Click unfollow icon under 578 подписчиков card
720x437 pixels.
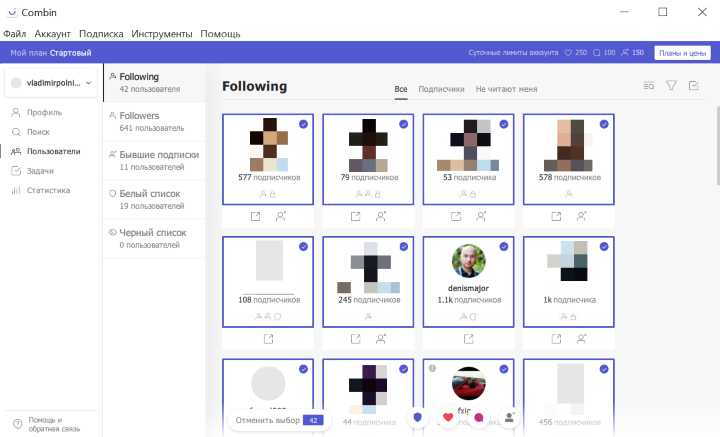[581, 216]
